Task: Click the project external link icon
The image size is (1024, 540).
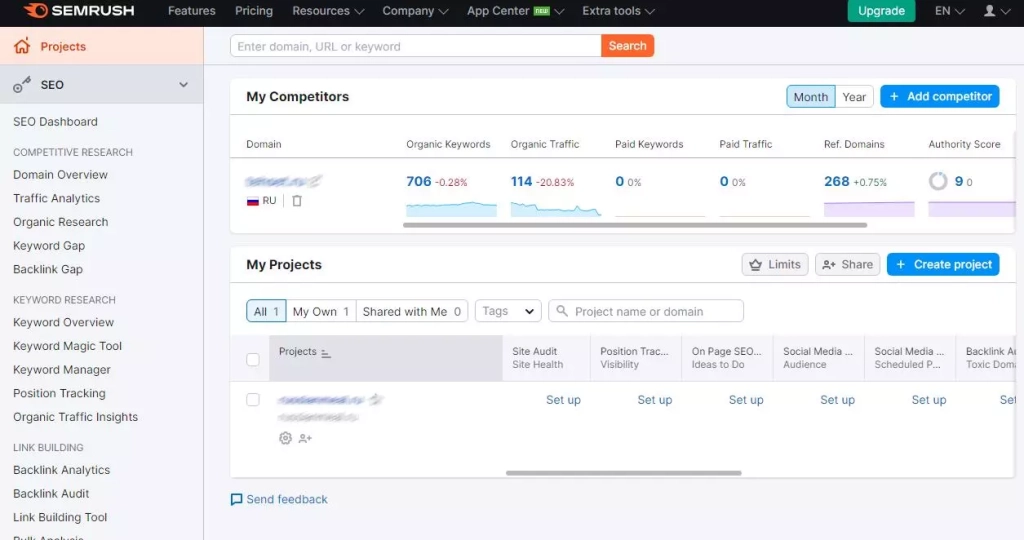Action: pos(374,398)
